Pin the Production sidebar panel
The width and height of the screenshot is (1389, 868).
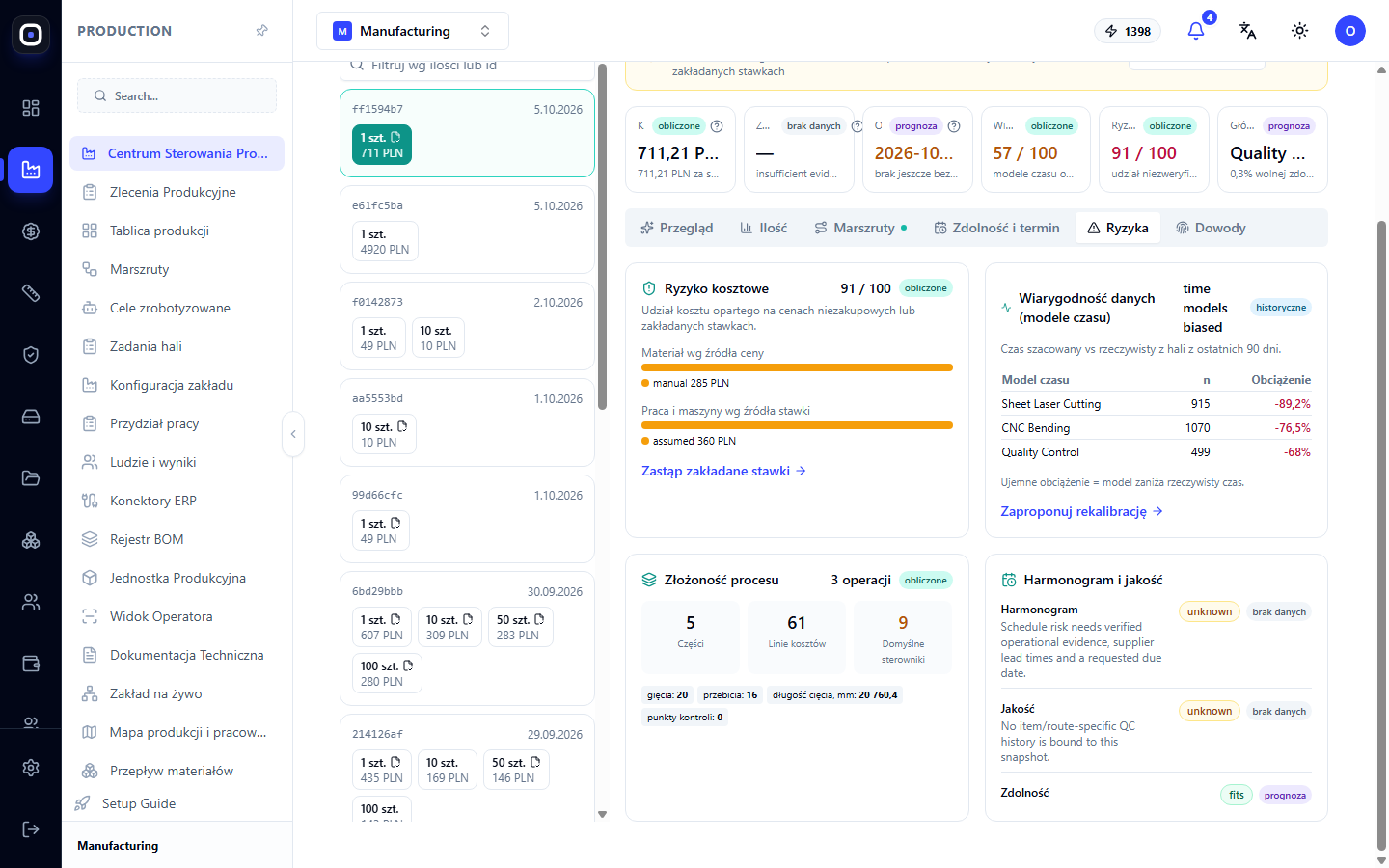point(261,31)
